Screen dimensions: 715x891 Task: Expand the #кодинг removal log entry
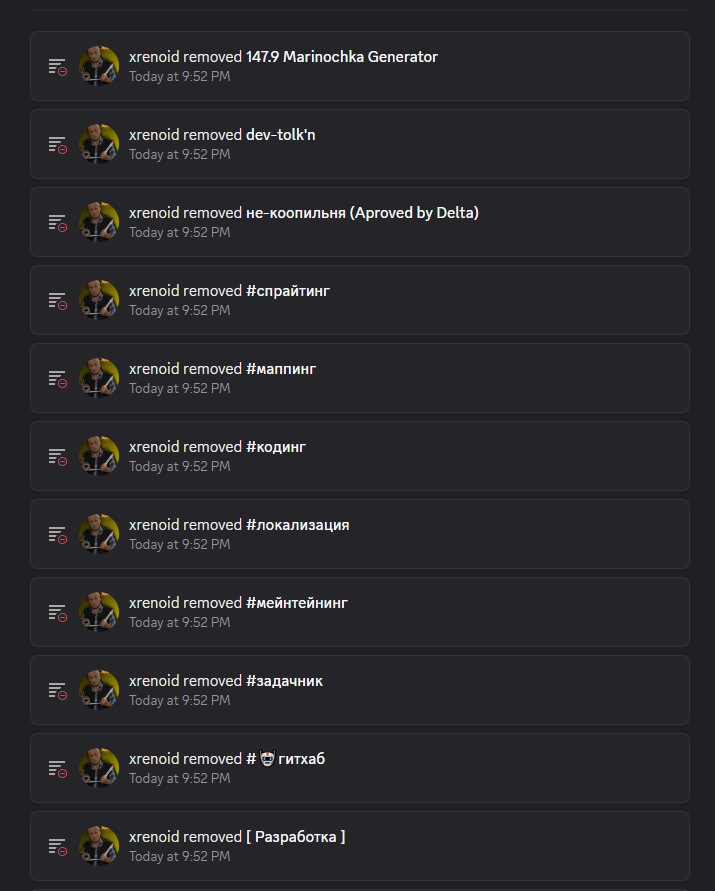[360, 456]
